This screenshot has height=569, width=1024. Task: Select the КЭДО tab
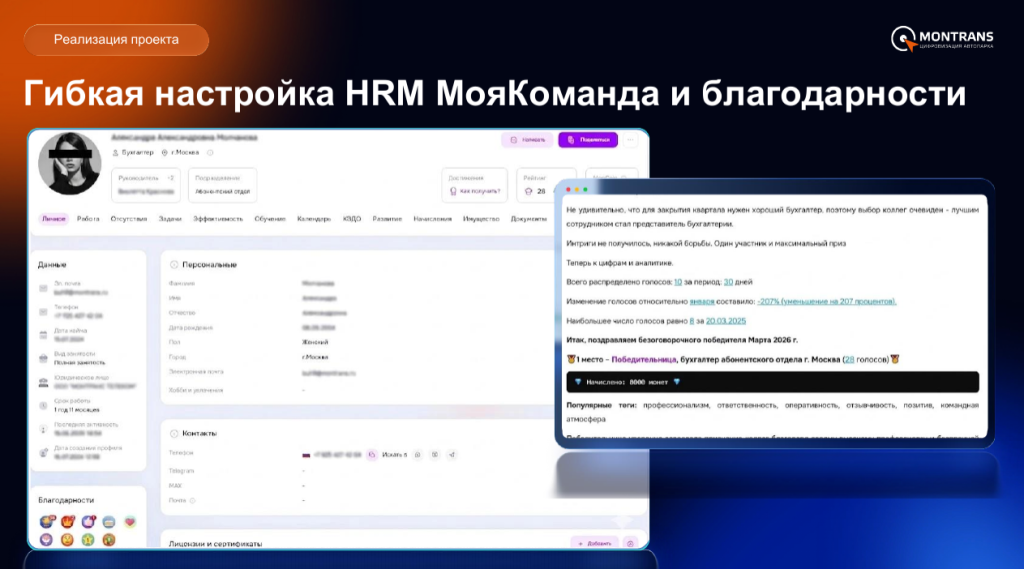coord(352,219)
